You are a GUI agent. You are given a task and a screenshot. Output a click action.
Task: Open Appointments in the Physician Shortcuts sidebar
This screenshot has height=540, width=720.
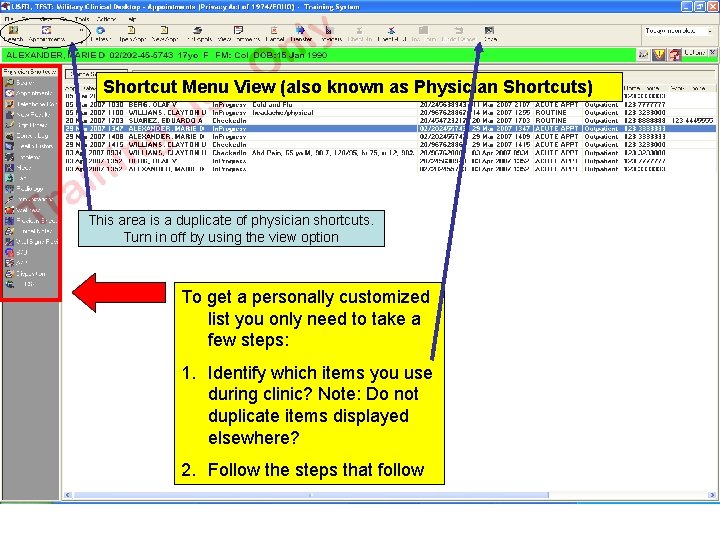30,93
